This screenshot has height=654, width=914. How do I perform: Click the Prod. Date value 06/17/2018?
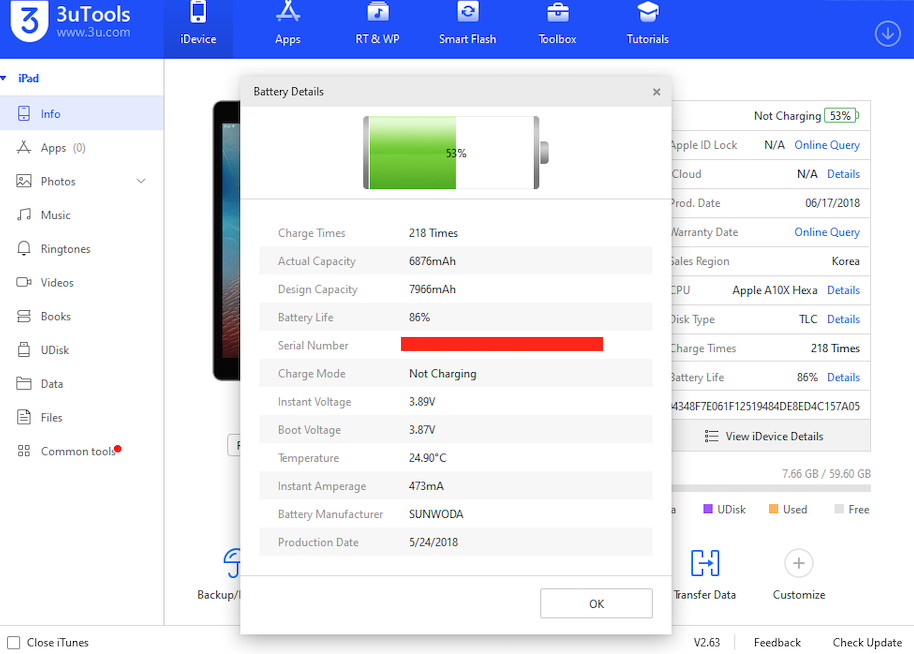[x=832, y=203]
